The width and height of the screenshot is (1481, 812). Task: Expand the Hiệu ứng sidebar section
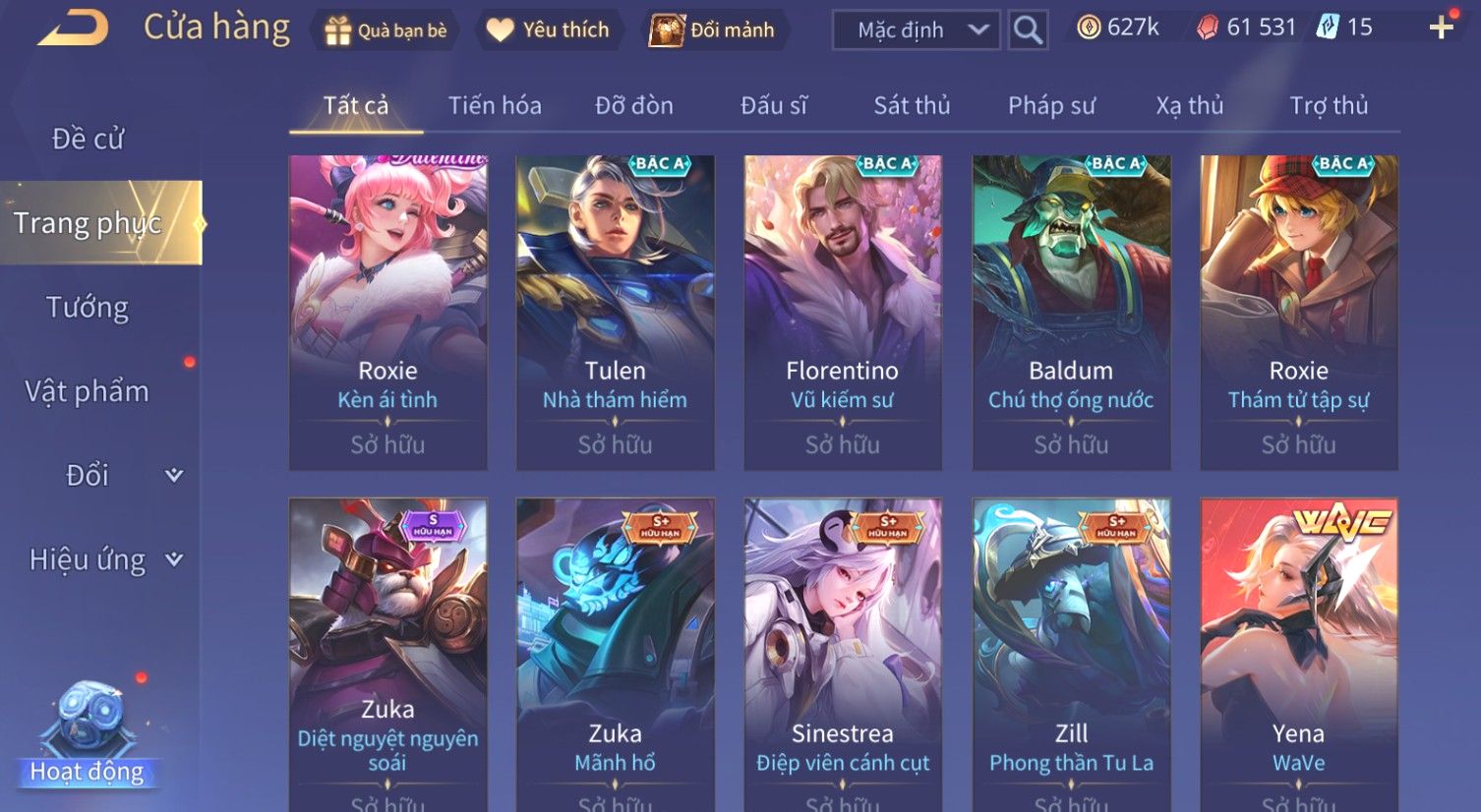174,559
